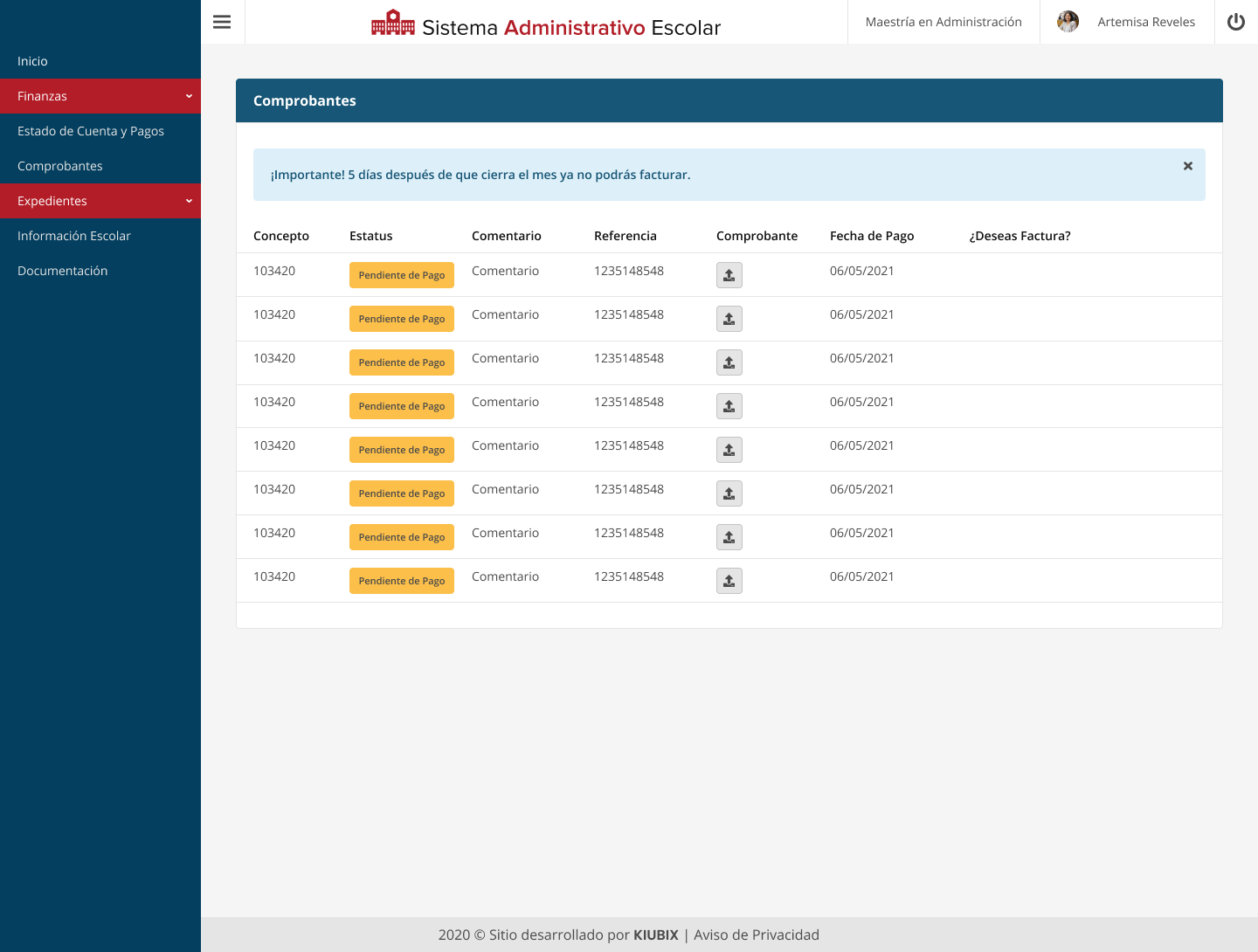This screenshot has height=952, width=1258.
Task: Go to Inicio in the sidebar
Action: (x=32, y=61)
